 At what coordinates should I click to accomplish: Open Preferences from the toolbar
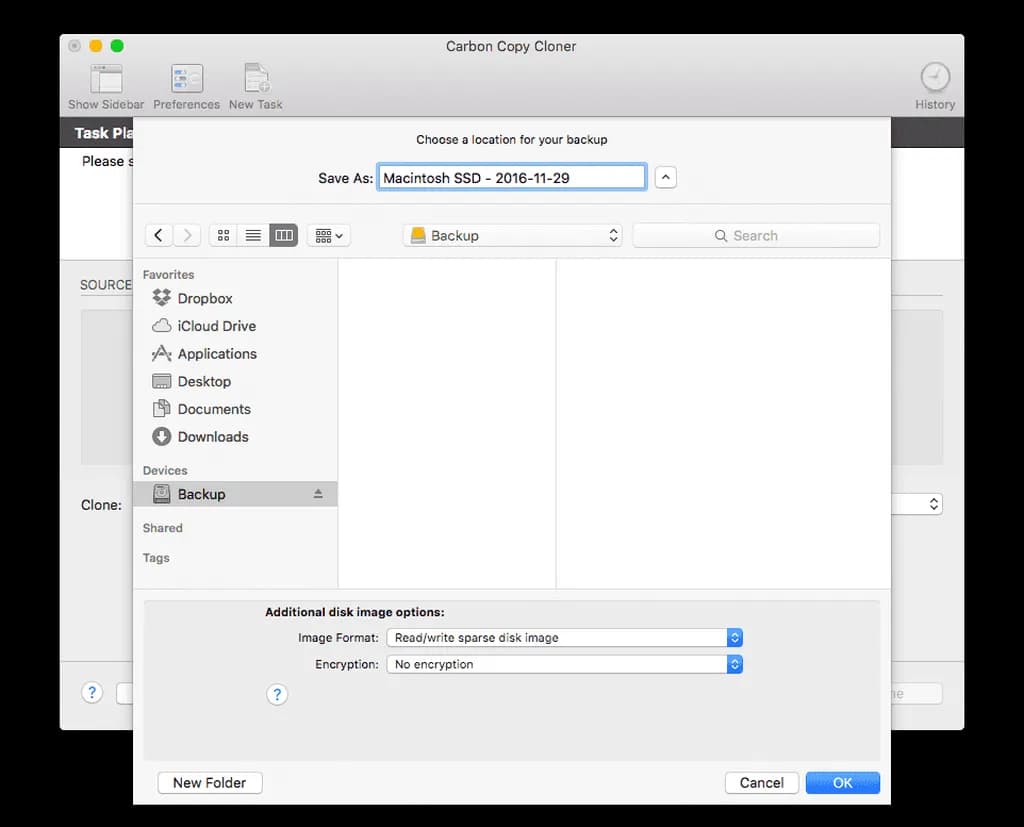(186, 80)
